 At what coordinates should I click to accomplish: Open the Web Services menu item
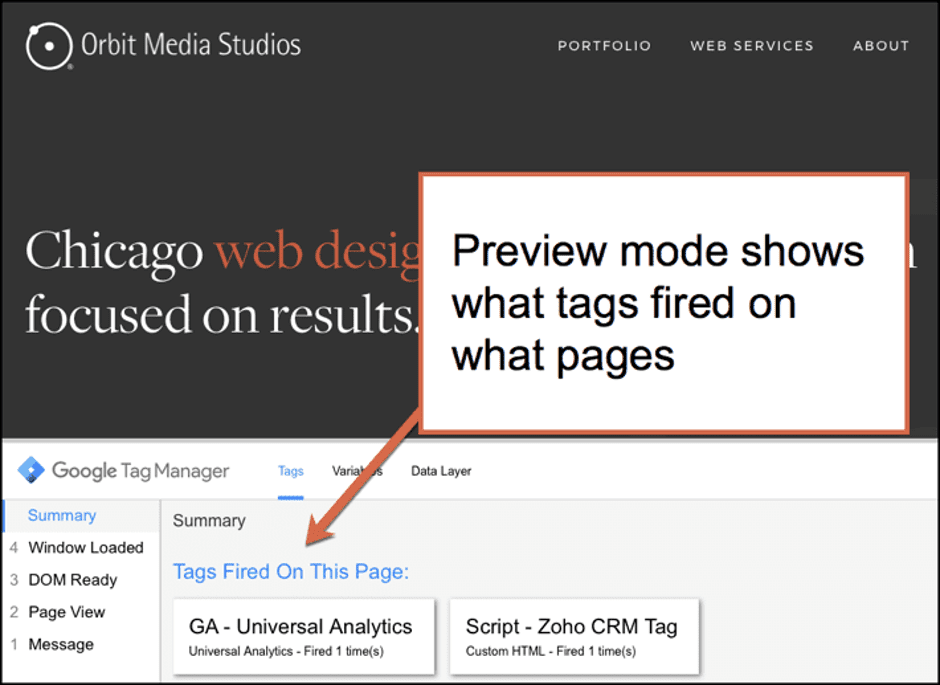point(752,46)
